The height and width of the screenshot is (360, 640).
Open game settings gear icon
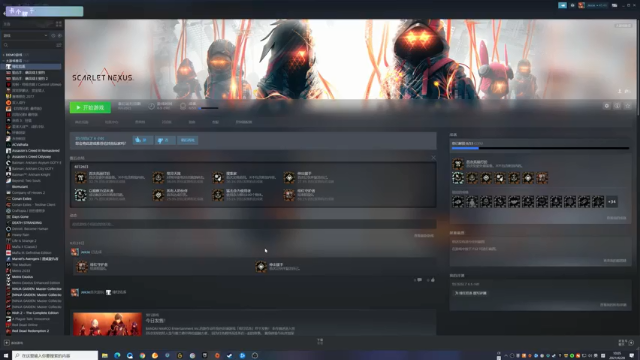[x=607, y=106]
